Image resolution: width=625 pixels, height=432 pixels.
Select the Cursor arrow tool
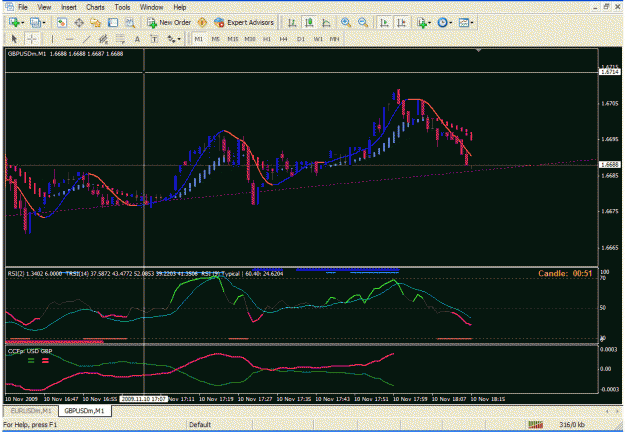(x=14, y=39)
